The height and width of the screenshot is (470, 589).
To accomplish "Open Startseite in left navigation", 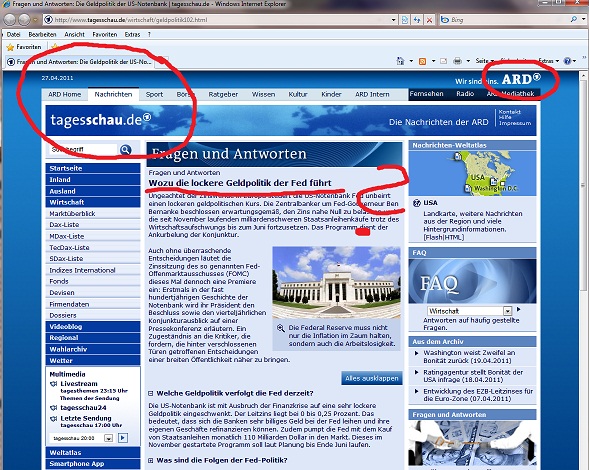I will 93,168.
